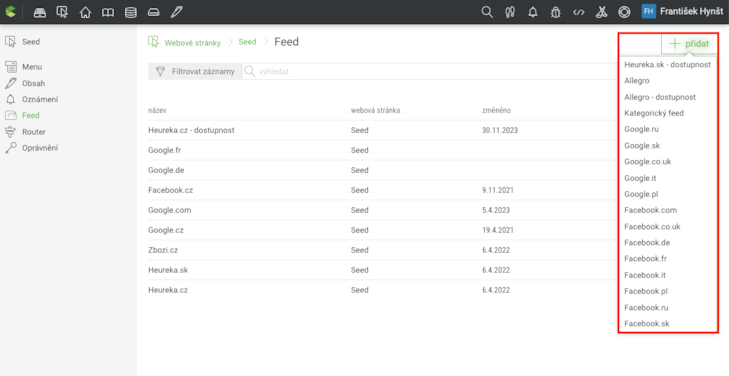The width and height of the screenshot is (729, 376).
Task: Click the Menu sidebar icon
Action: [x=11, y=67]
